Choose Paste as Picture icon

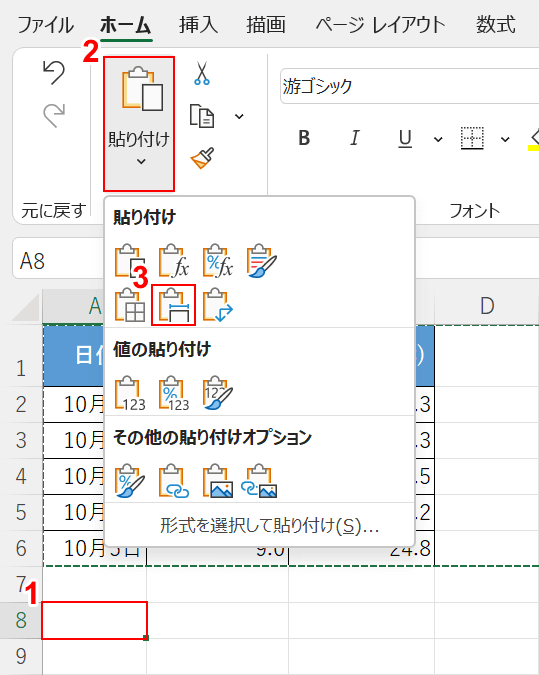click(x=218, y=481)
